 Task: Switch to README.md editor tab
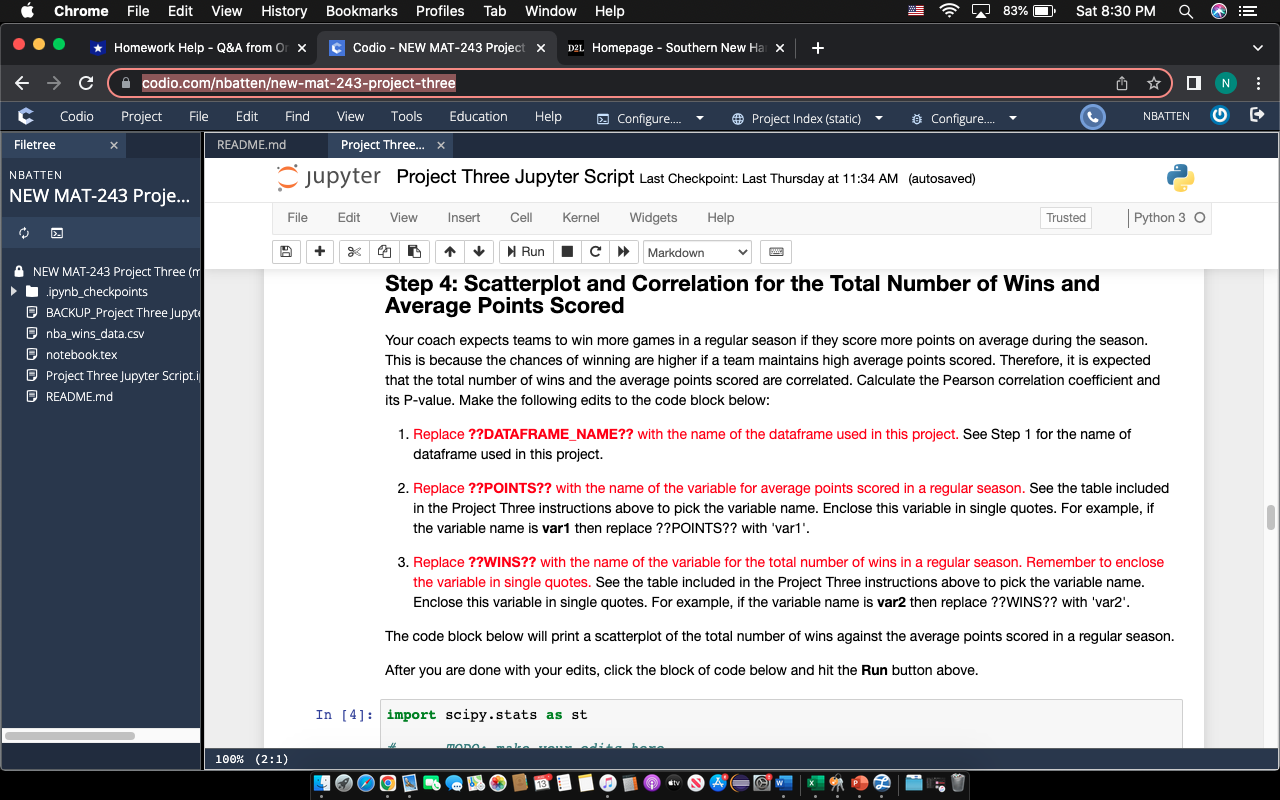click(x=251, y=145)
